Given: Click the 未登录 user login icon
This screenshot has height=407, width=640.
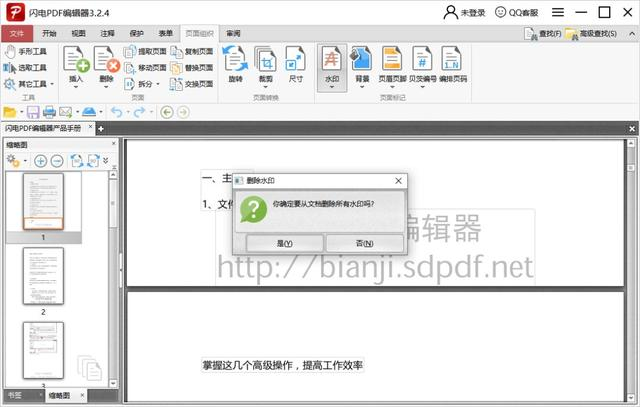Looking at the screenshot, I should click(451, 12).
